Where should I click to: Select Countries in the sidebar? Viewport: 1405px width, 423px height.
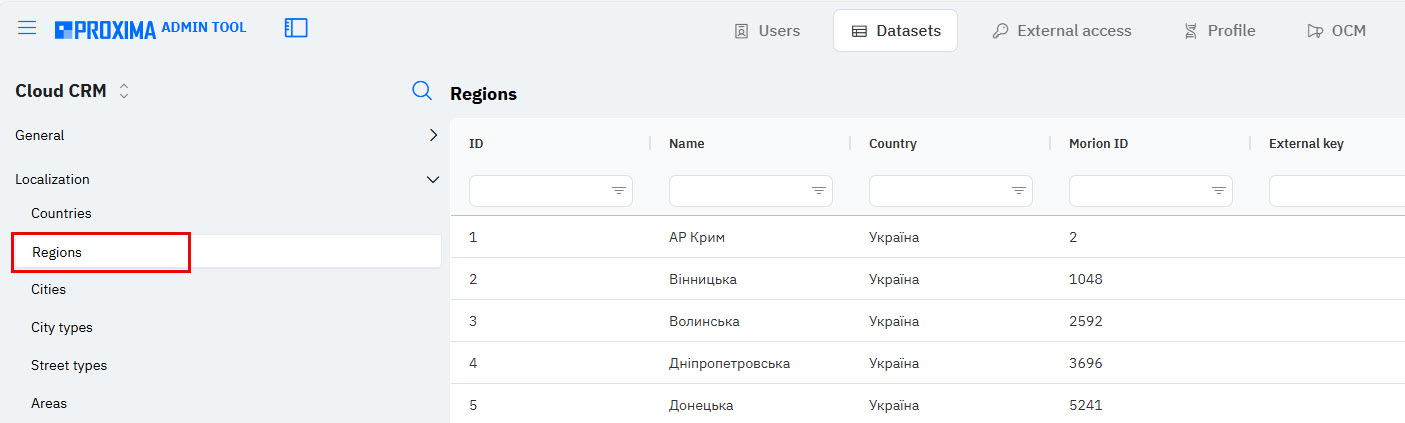[61, 213]
